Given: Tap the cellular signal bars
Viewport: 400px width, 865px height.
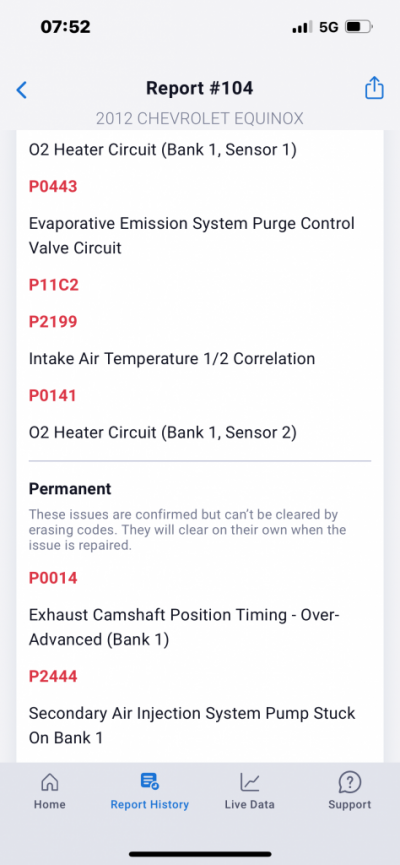Looking at the screenshot, I should [302, 27].
